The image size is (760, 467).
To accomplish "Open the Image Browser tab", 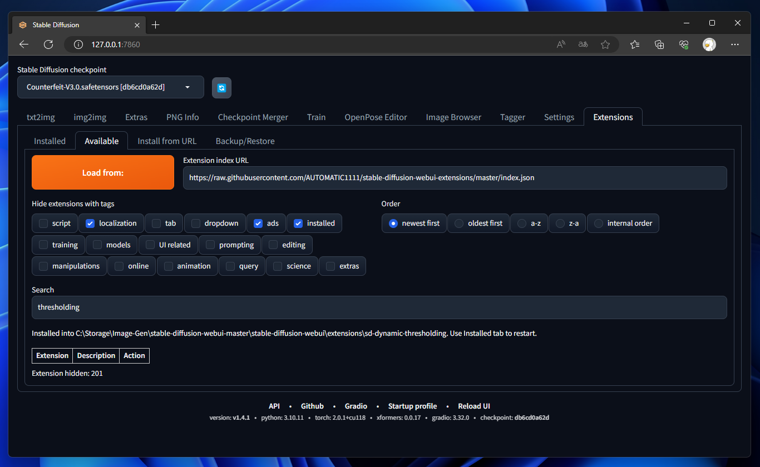I will point(454,117).
